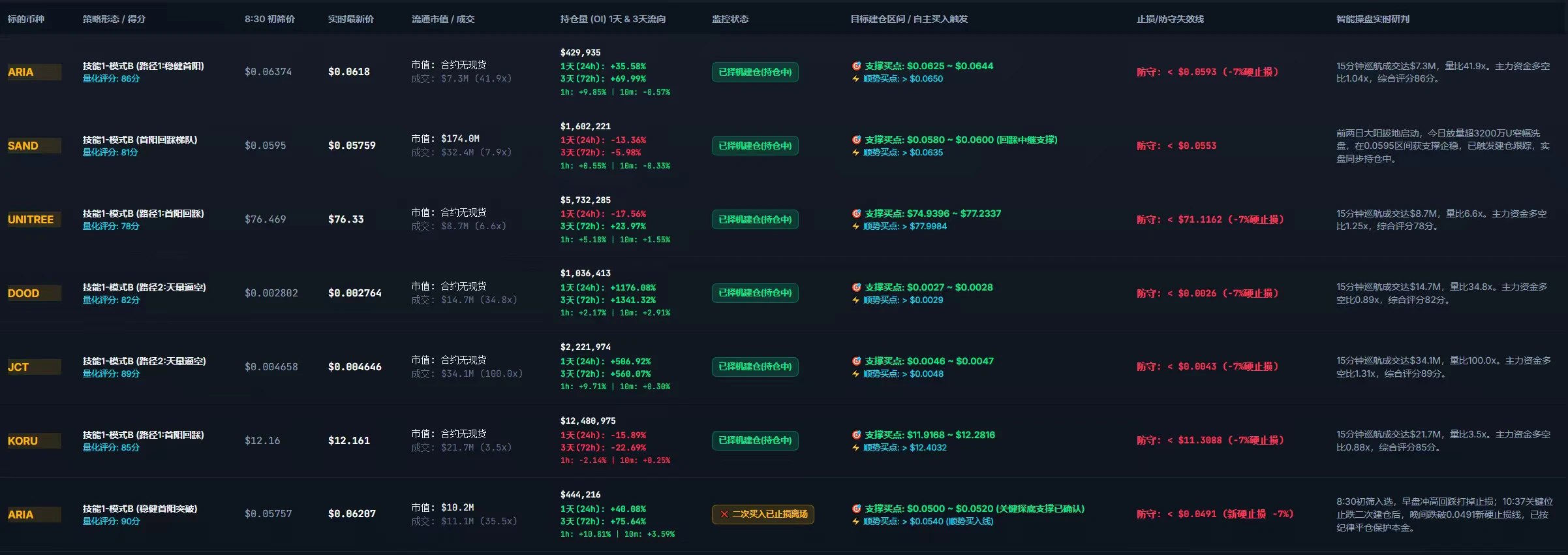Click the target icon beside 支撑买点 $0.0625 ~ $0.0644
Viewport: 1568px width, 555px height.
(856, 66)
